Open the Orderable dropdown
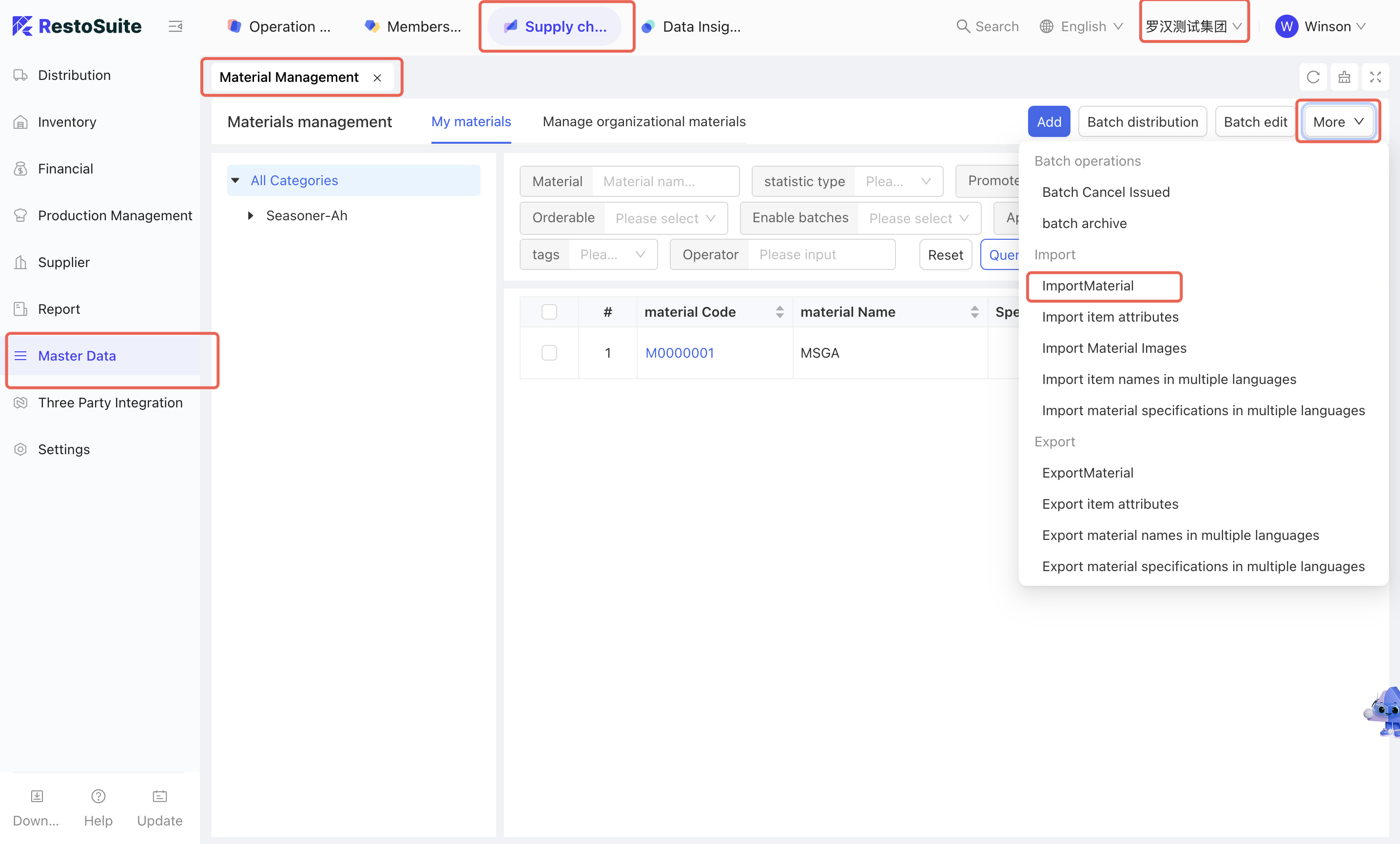This screenshot has width=1400, height=844. [665, 218]
